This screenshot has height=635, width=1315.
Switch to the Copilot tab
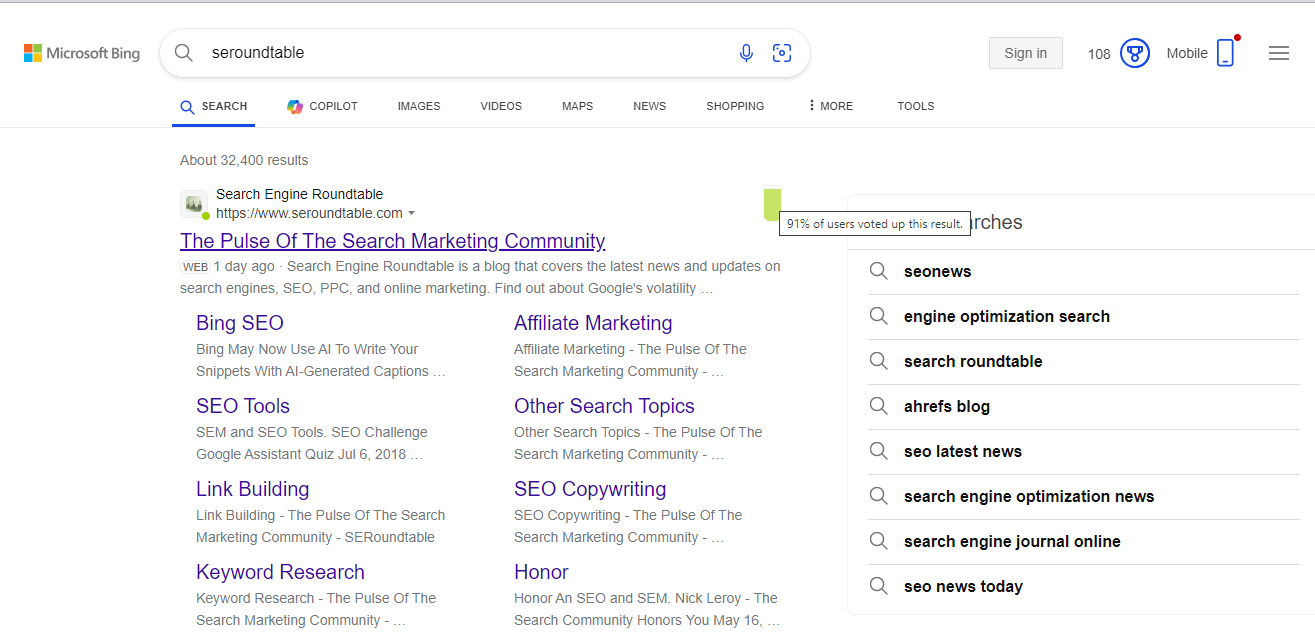pyautogui.click(x=322, y=106)
